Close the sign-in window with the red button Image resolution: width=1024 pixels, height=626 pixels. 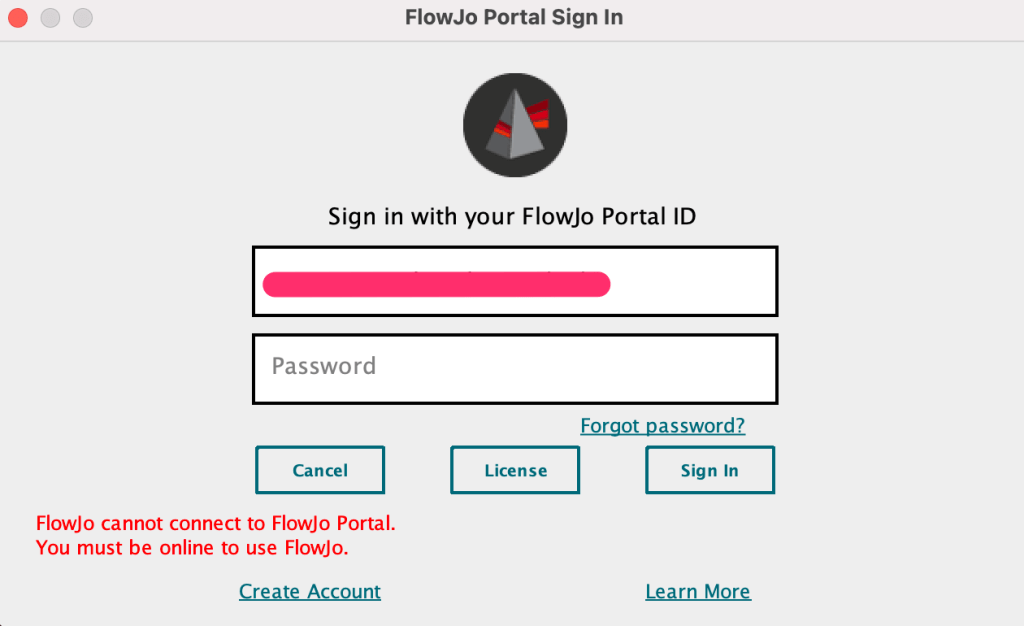coord(18,18)
